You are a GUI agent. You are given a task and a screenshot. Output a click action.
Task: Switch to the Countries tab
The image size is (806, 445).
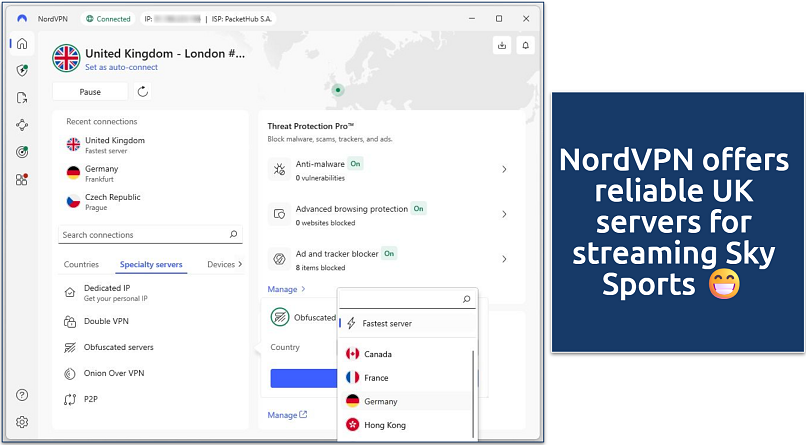[x=81, y=265]
